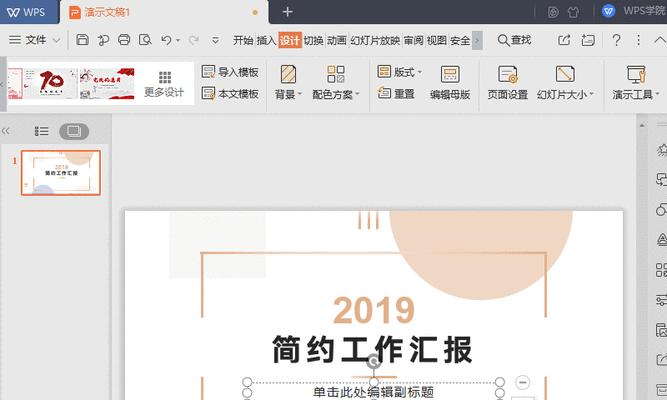Image resolution: width=667 pixels, height=400 pixels.
Task: Open the help question mark icon
Action: coord(616,40)
